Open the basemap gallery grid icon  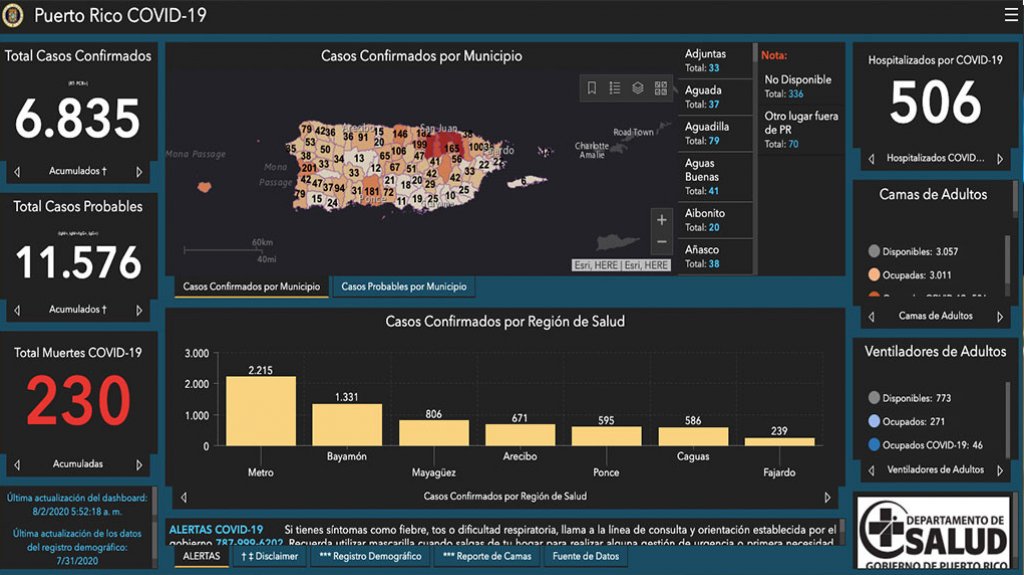[661, 88]
